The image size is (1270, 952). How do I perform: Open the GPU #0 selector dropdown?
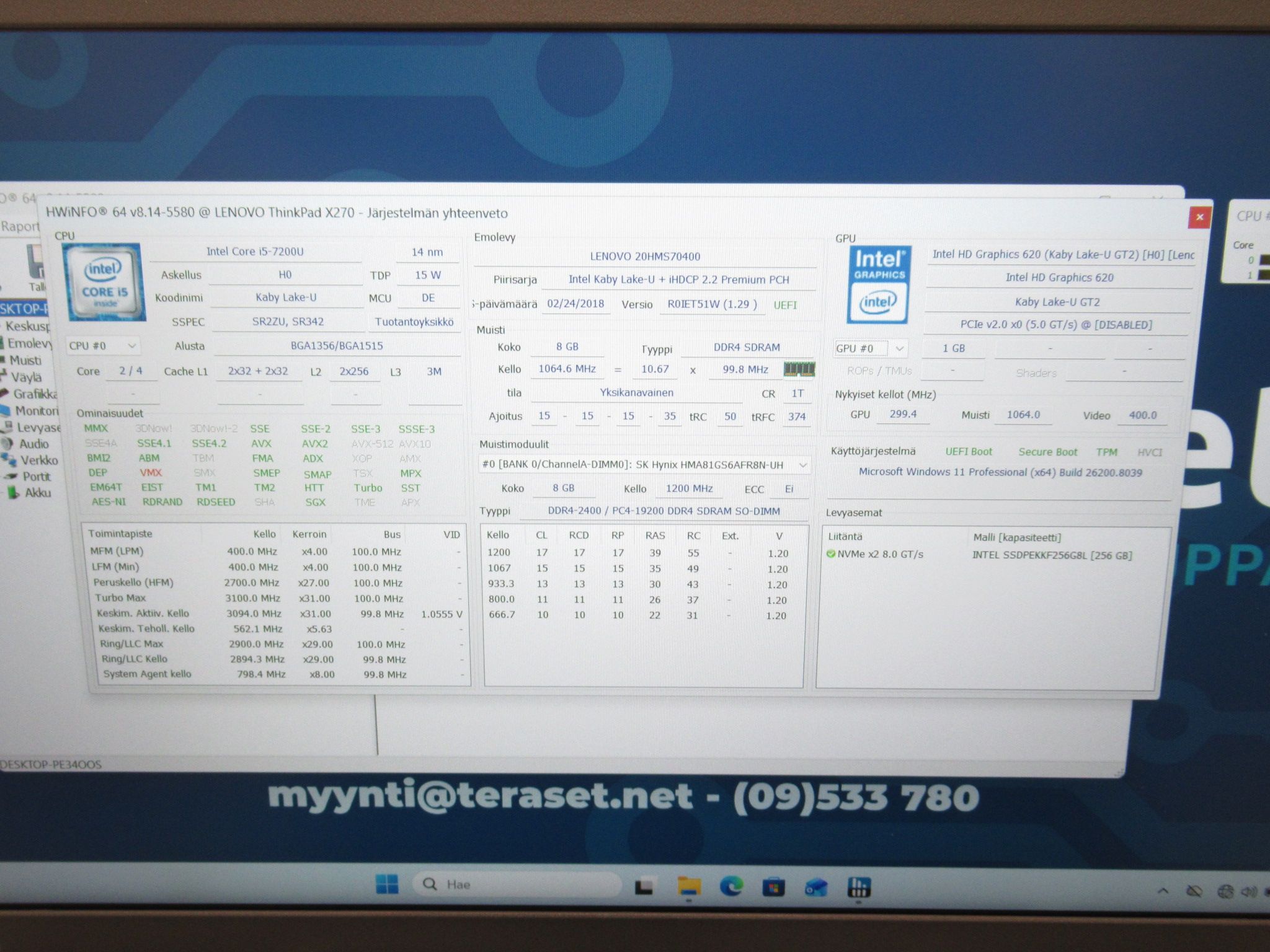coord(871,348)
